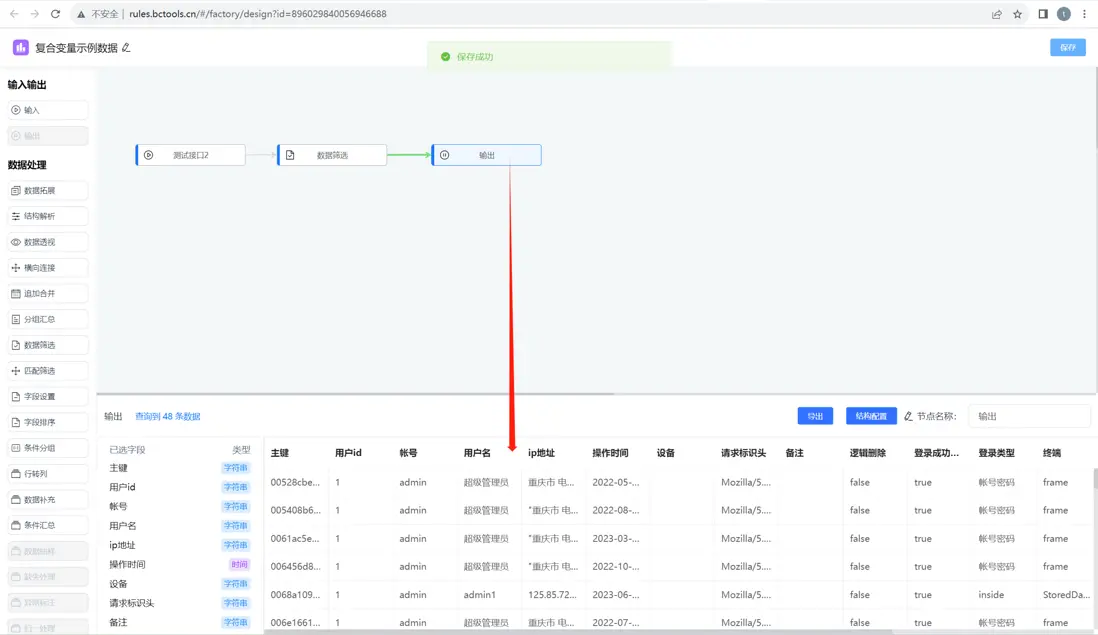This screenshot has height=635, width=1098.
Task: Pick the 数据拓展 tool in sidebar
Action: 48,190
